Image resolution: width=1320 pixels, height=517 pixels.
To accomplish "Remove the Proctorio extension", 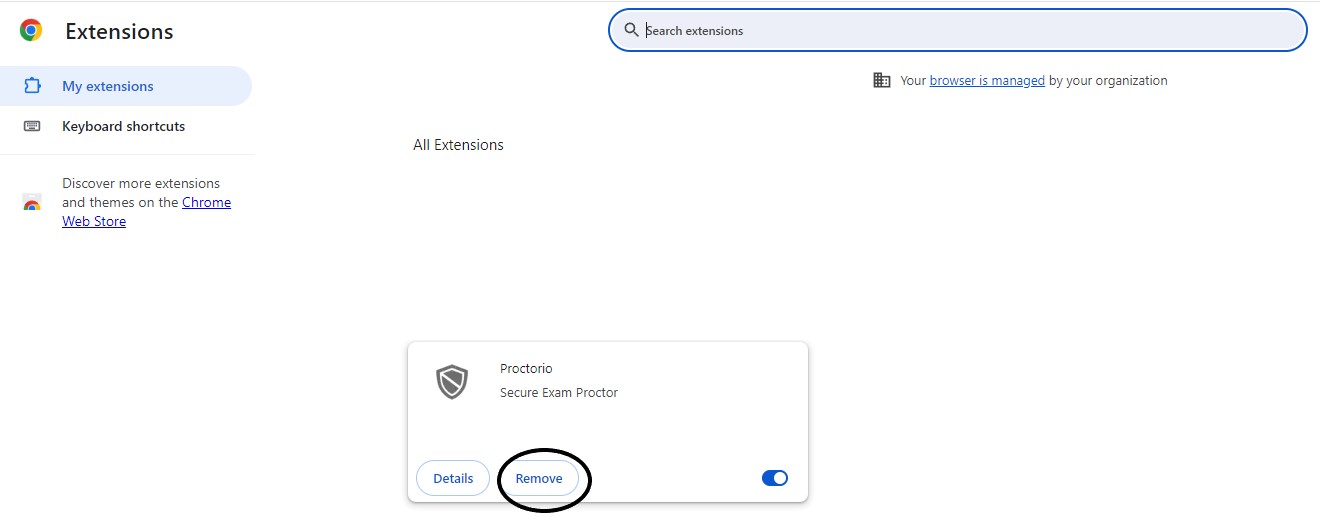I will 539,478.
